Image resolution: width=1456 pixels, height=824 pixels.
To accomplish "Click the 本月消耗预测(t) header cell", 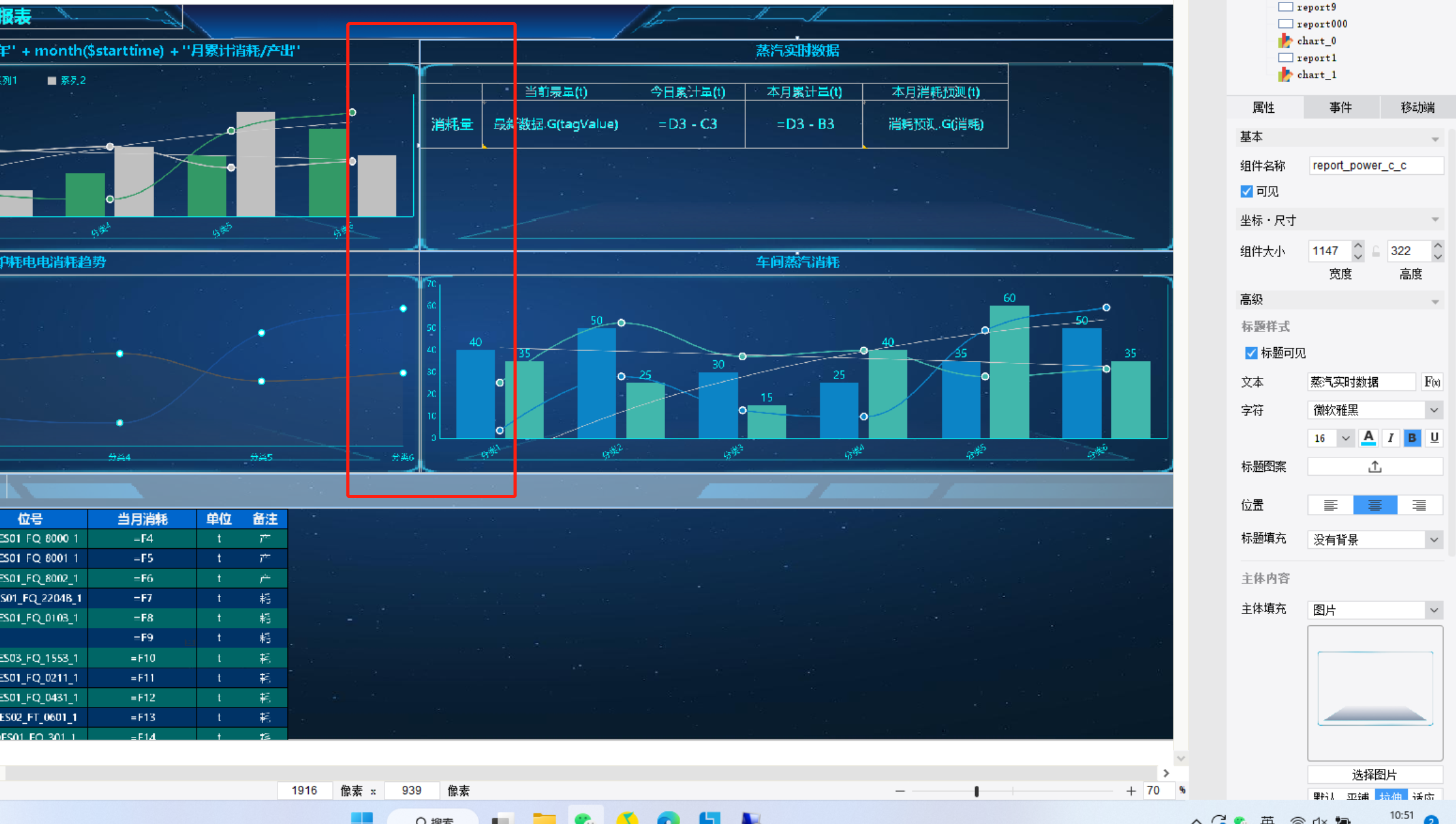I will pyautogui.click(x=936, y=92).
